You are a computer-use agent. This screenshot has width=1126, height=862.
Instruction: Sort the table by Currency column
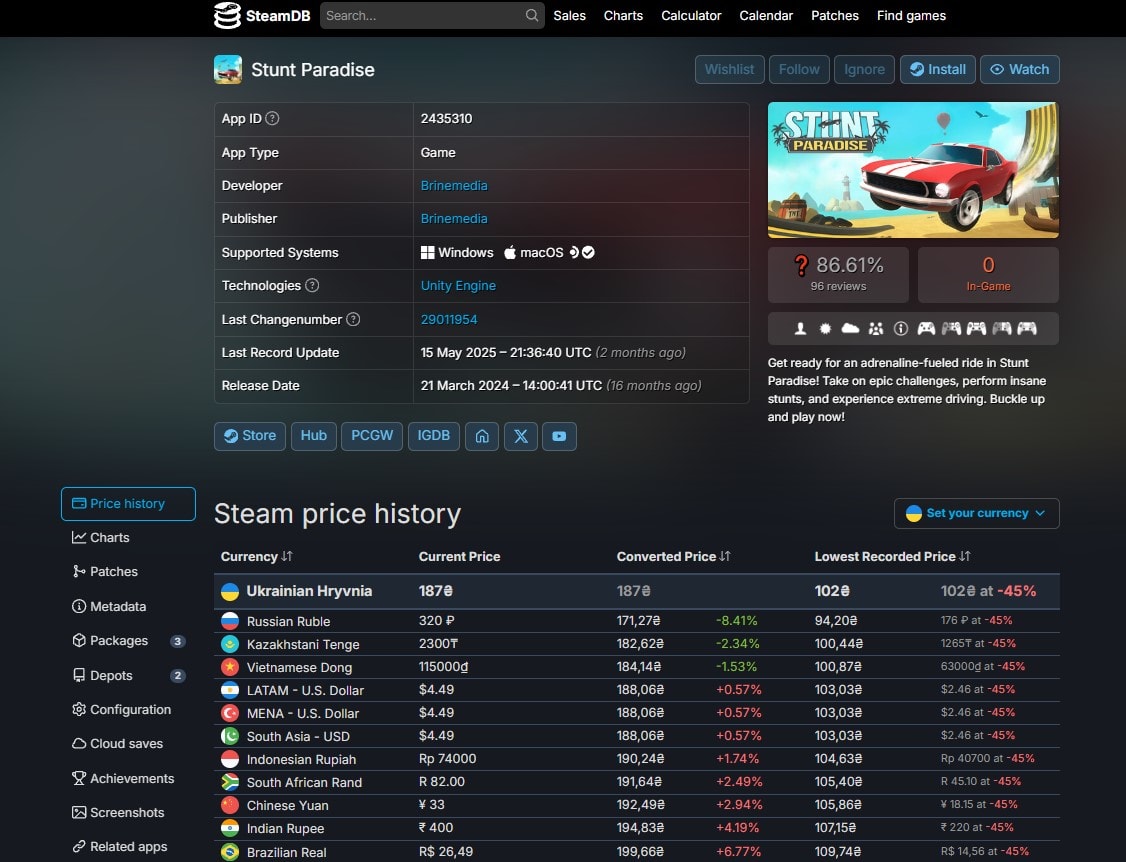[256, 556]
